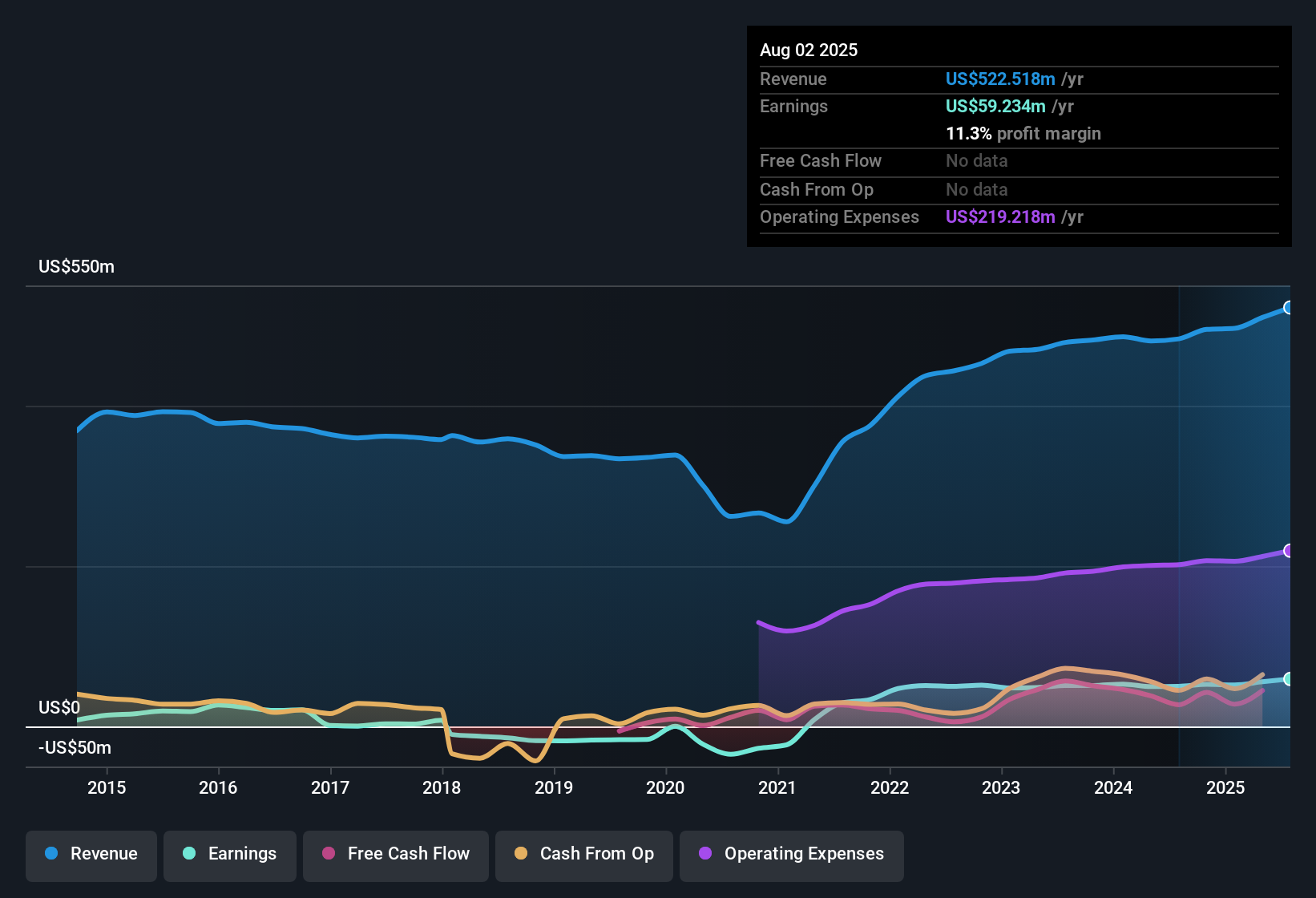Image resolution: width=1316 pixels, height=898 pixels.
Task: Click the Free Cash Flow pink legend dot
Action: (x=327, y=855)
